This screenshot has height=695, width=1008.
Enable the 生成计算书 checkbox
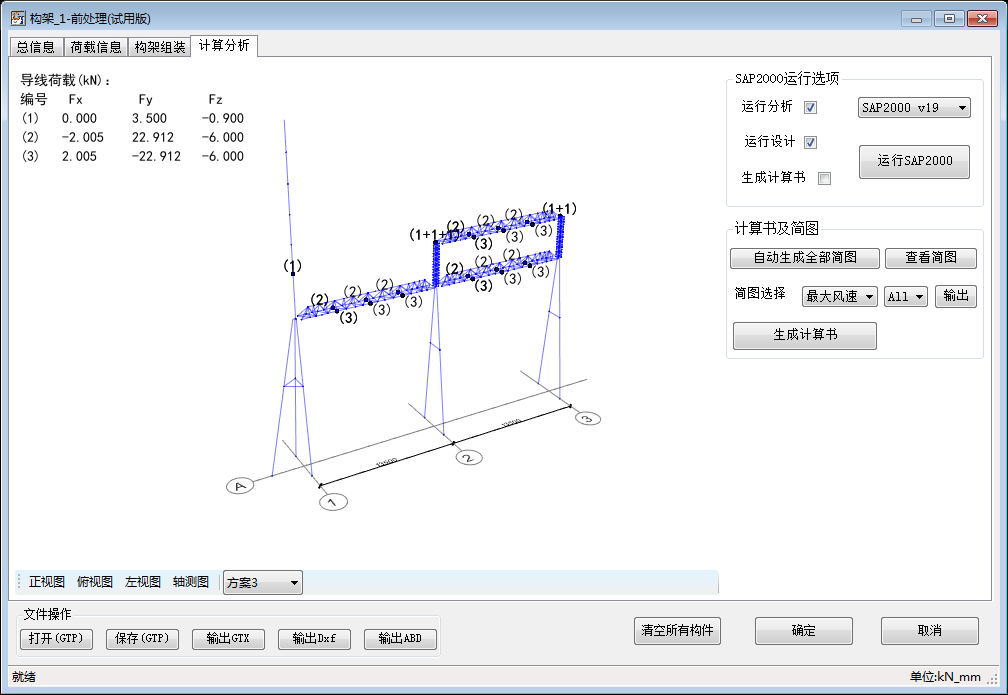[x=824, y=178]
